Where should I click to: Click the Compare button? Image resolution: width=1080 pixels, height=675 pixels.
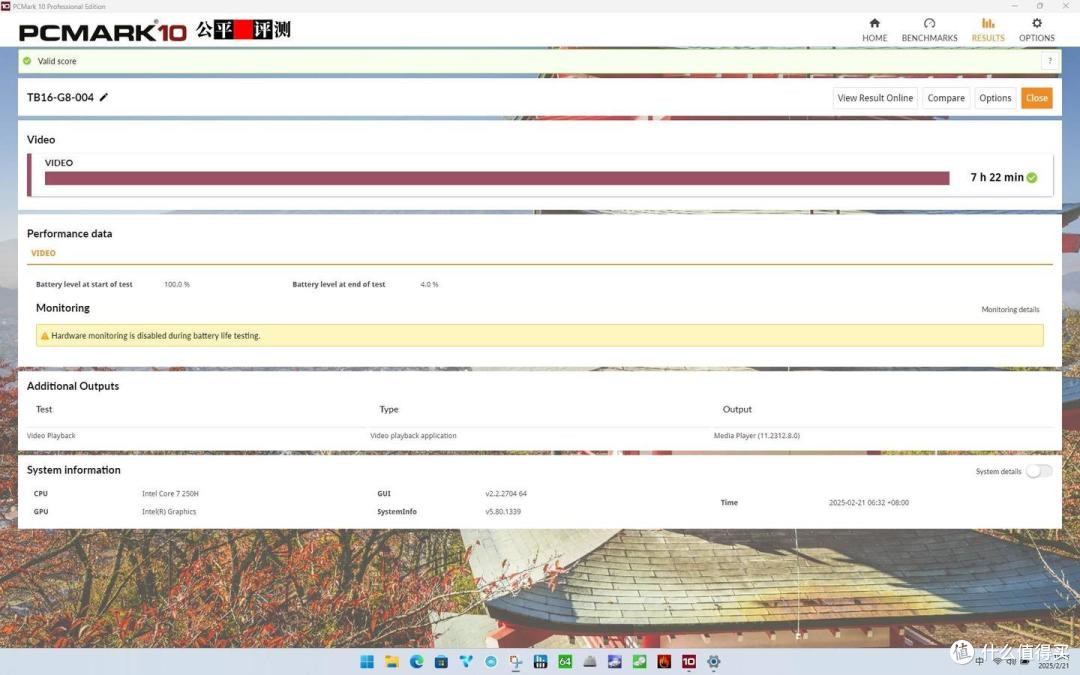pos(946,98)
